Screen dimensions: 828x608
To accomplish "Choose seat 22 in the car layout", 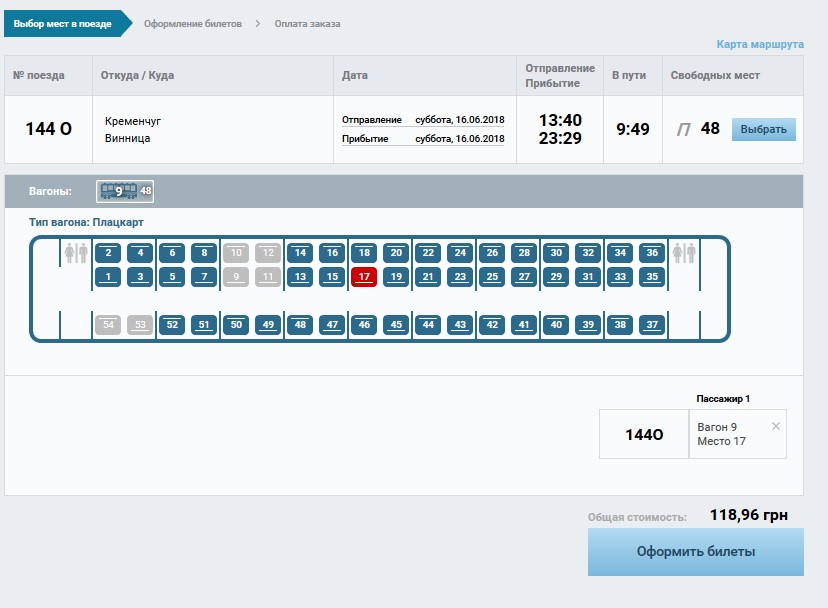I will [428, 253].
